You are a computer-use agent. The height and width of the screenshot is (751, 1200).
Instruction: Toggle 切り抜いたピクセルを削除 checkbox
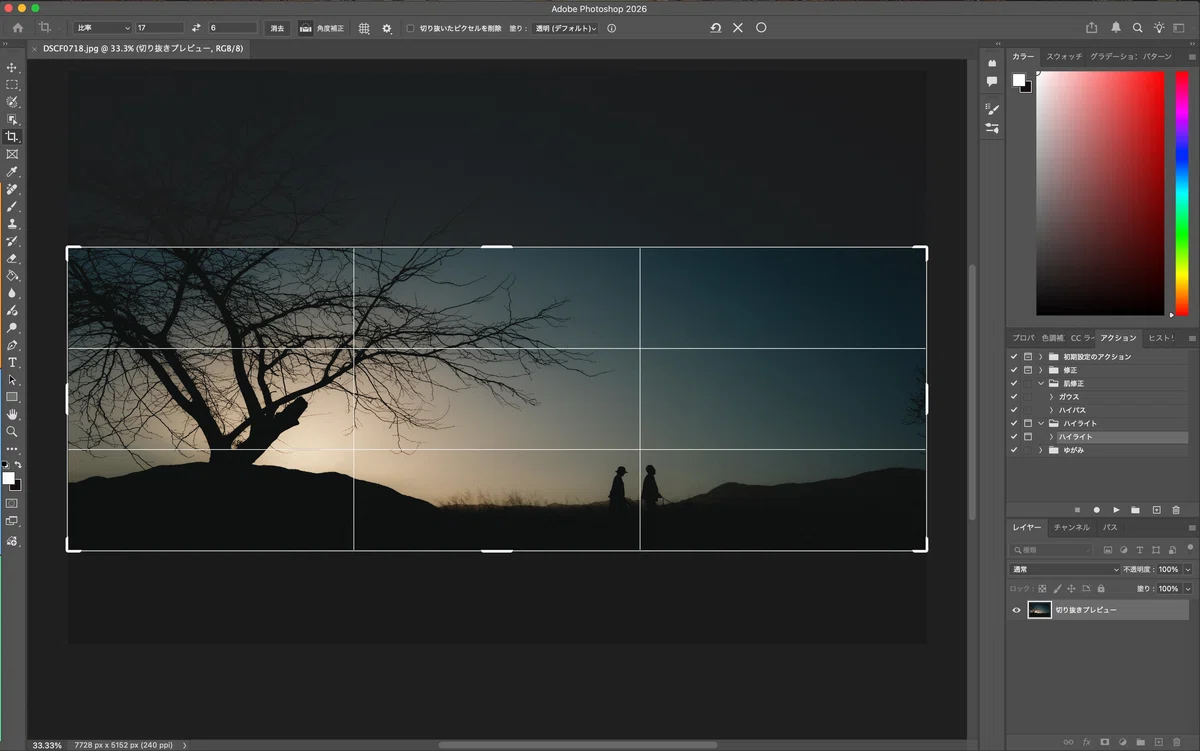[x=410, y=28]
